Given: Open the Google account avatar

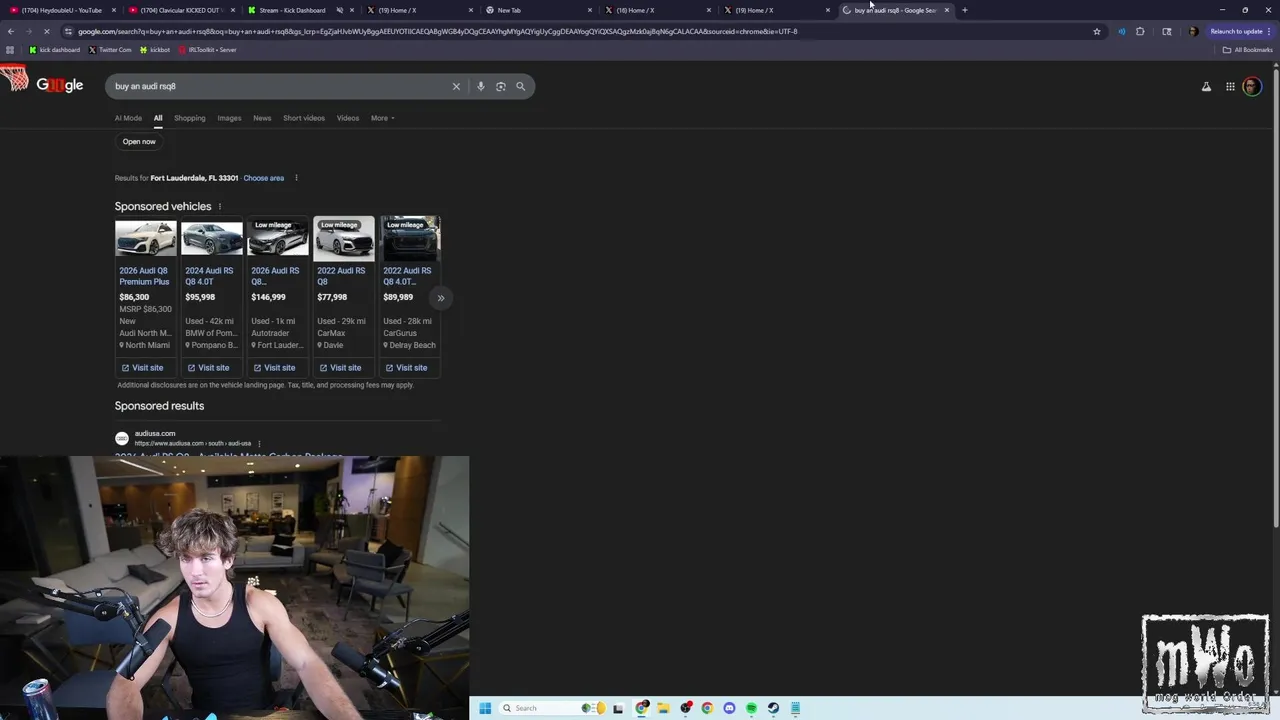Looking at the screenshot, I should pyautogui.click(x=1252, y=87).
